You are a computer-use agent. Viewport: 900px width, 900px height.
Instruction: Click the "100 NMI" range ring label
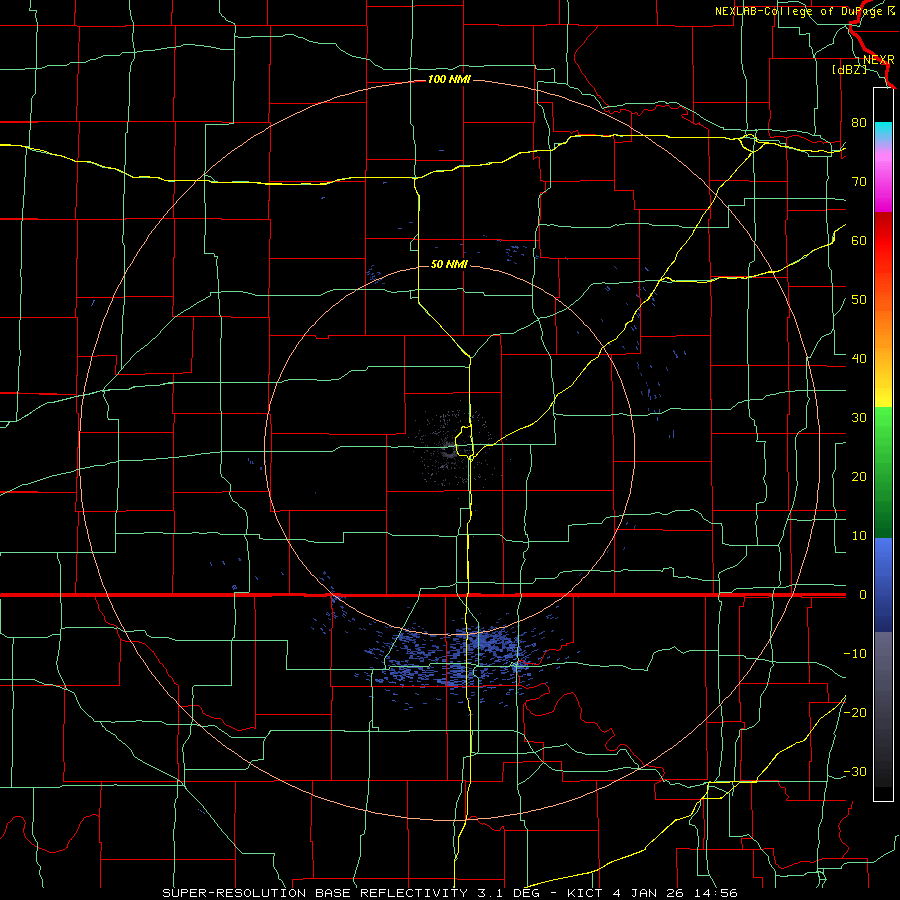[449, 79]
